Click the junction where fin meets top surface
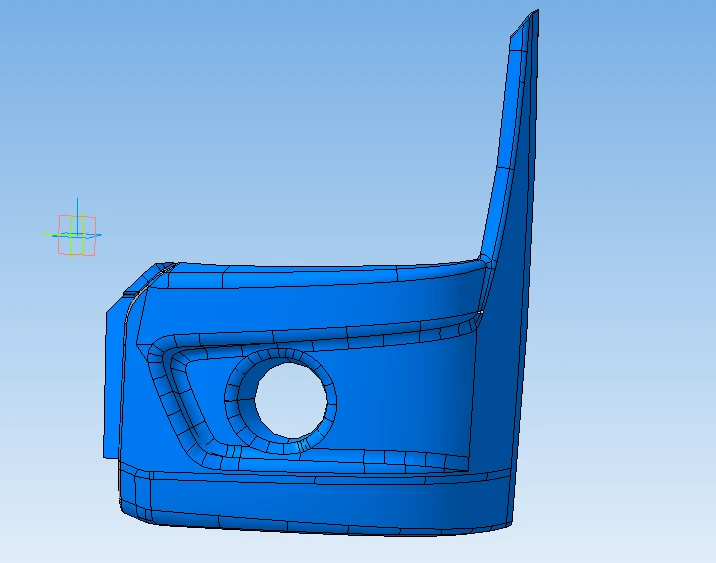 click(x=484, y=262)
